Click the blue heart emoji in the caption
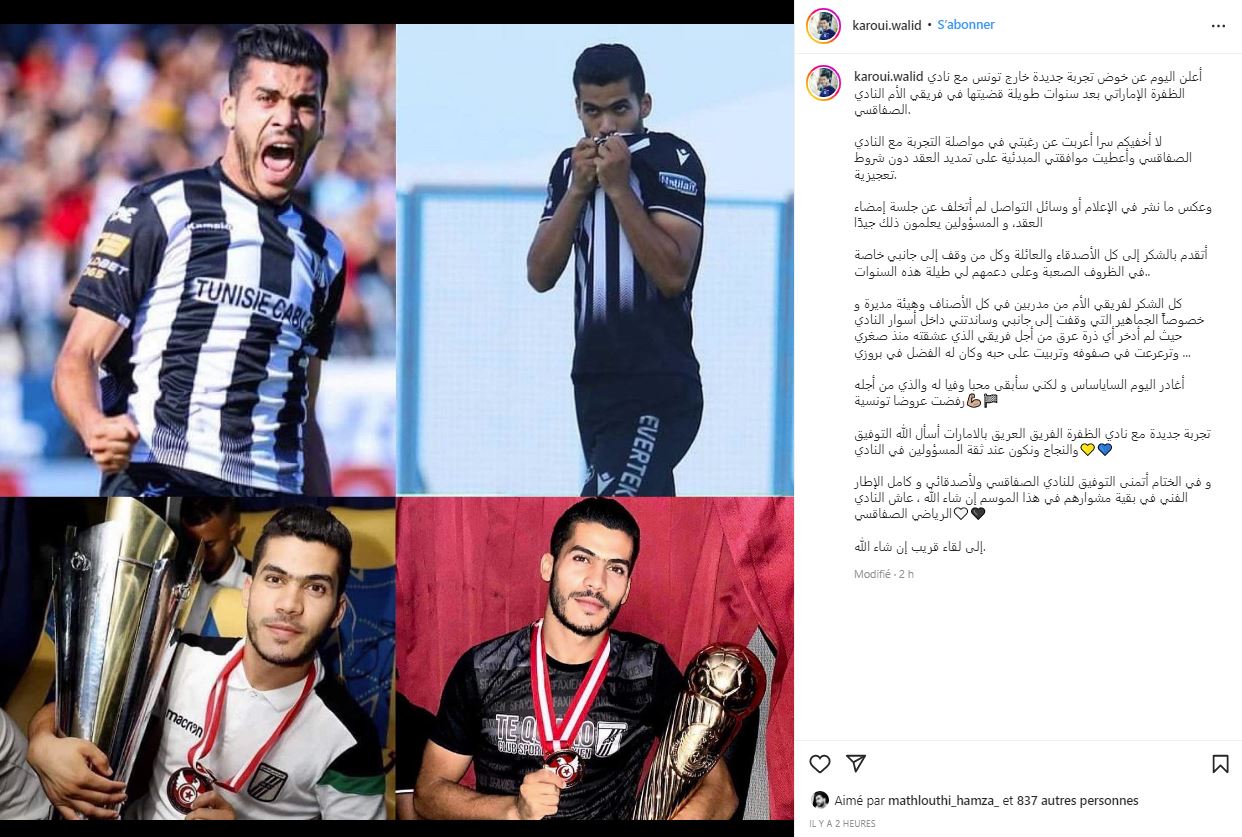This screenshot has height=837, width=1242. pyautogui.click(x=1104, y=450)
